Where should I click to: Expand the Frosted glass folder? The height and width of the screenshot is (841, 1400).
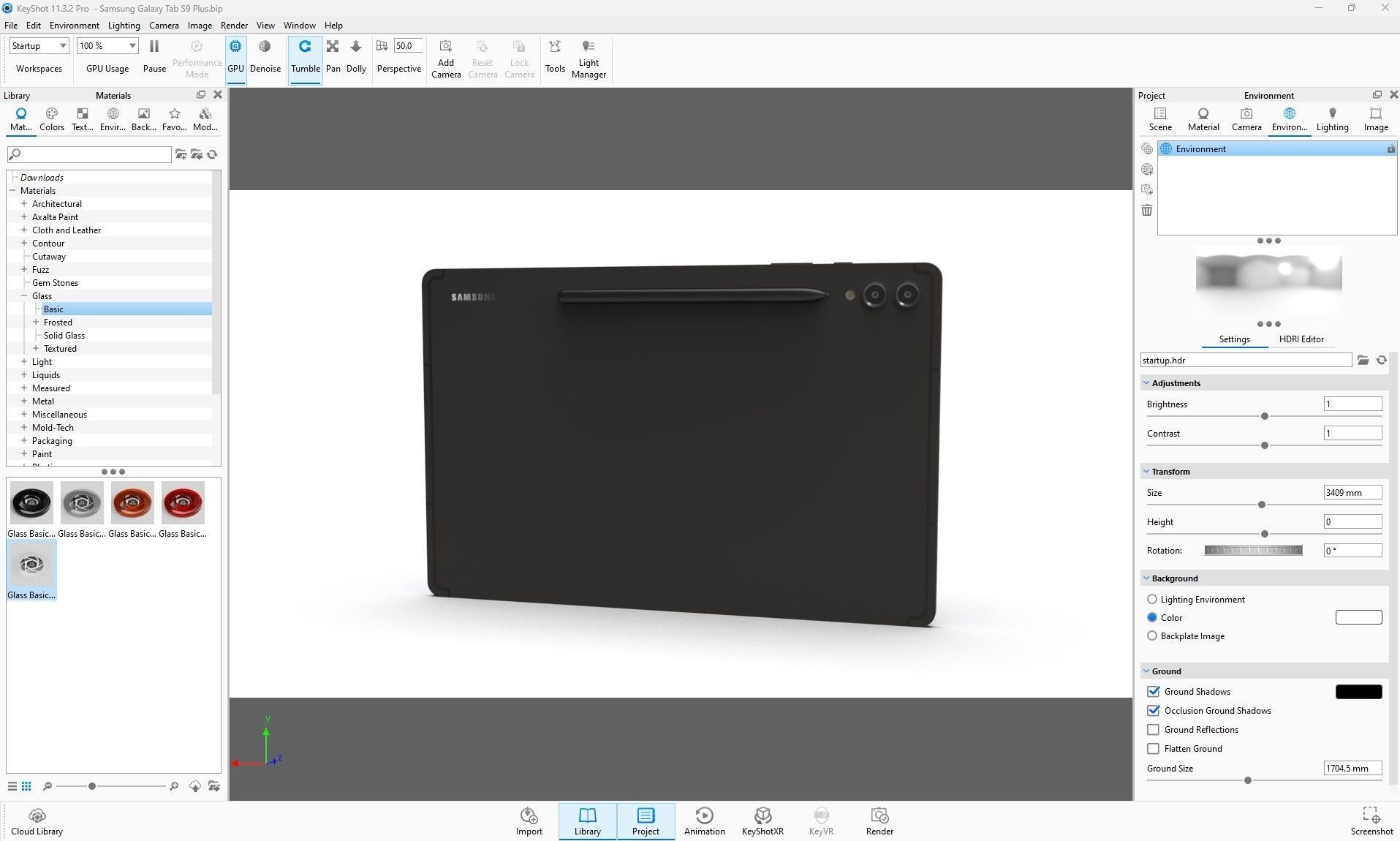point(36,322)
